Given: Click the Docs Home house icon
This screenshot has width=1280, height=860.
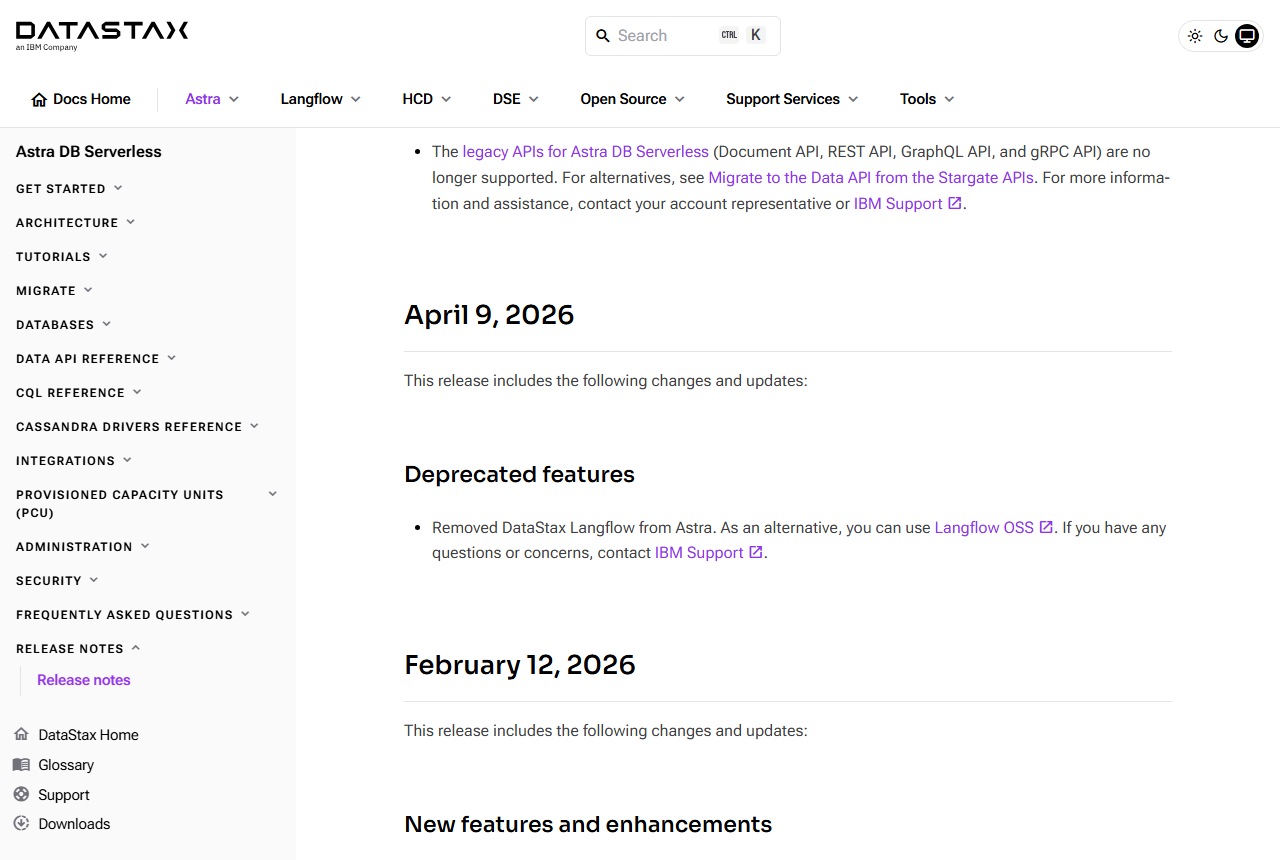Looking at the screenshot, I should click(x=39, y=99).
